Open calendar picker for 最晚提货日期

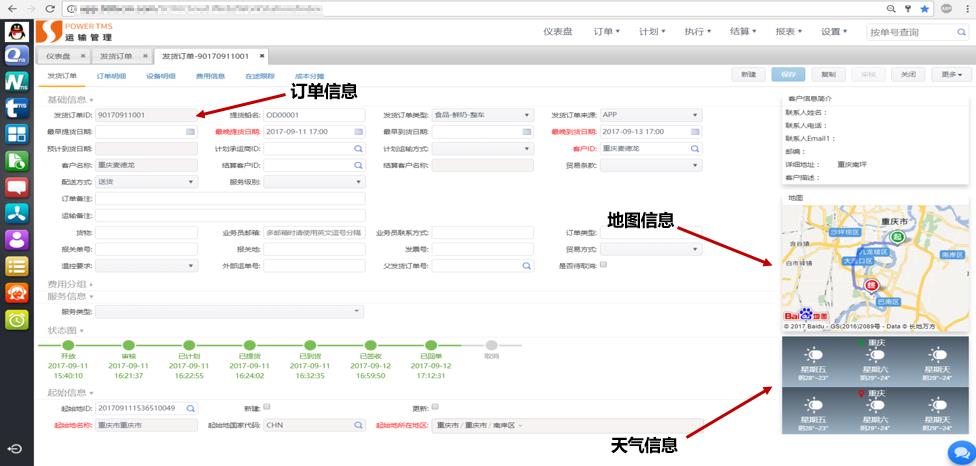tap(358, 132)
